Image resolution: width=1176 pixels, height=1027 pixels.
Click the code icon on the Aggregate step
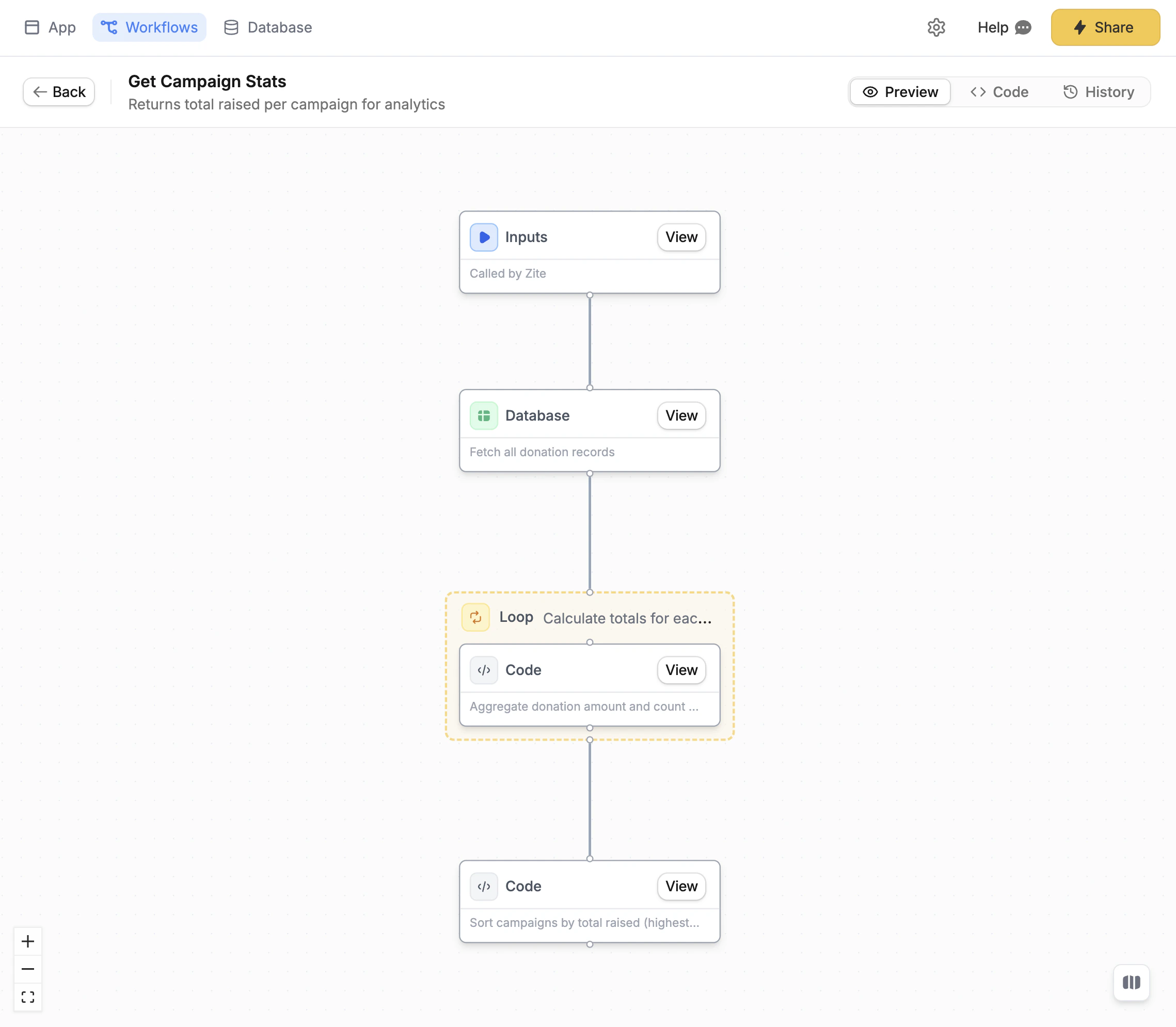[483, 670]
